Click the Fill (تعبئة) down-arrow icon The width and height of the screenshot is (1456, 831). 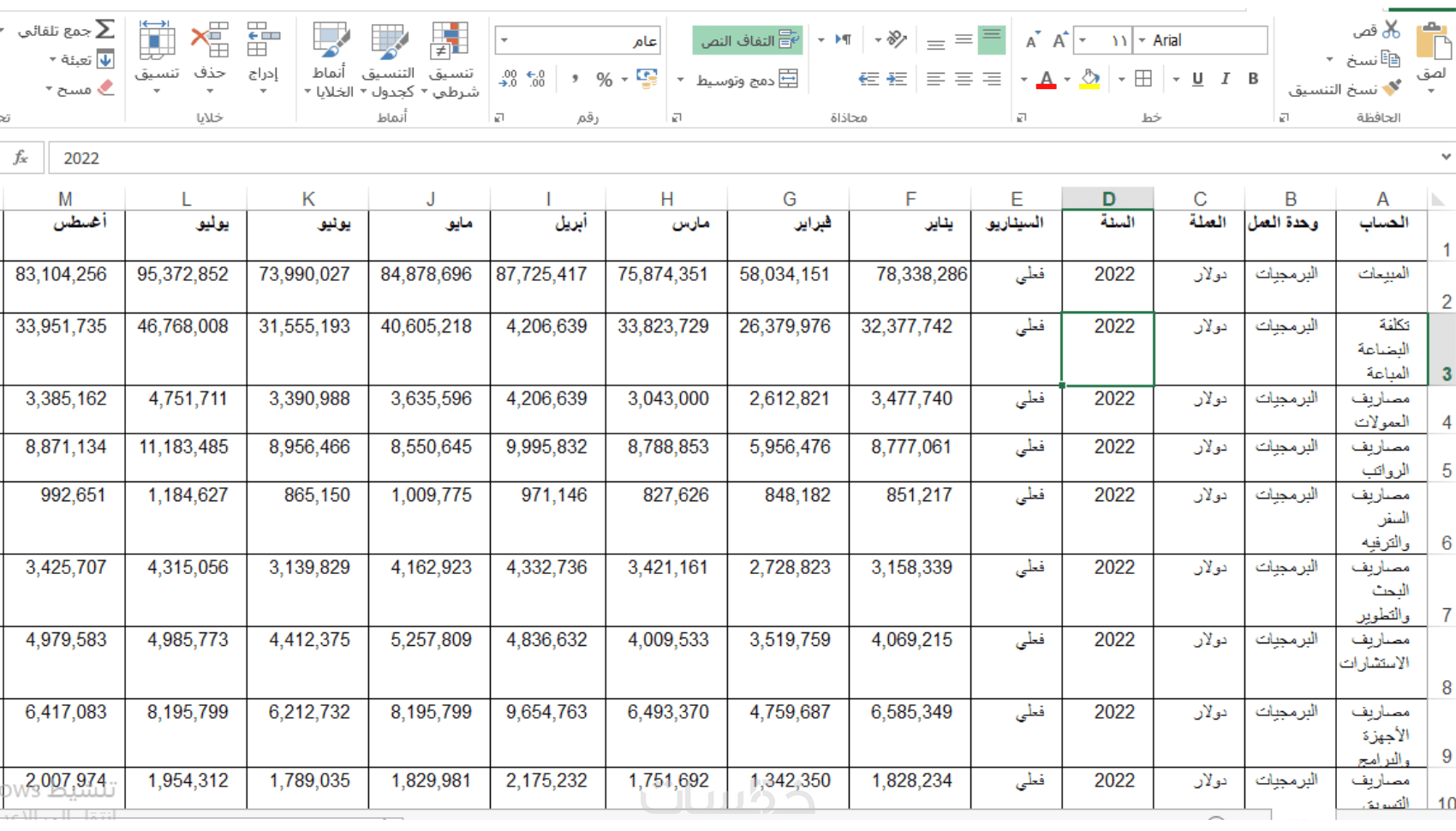[x=105, y=59]
